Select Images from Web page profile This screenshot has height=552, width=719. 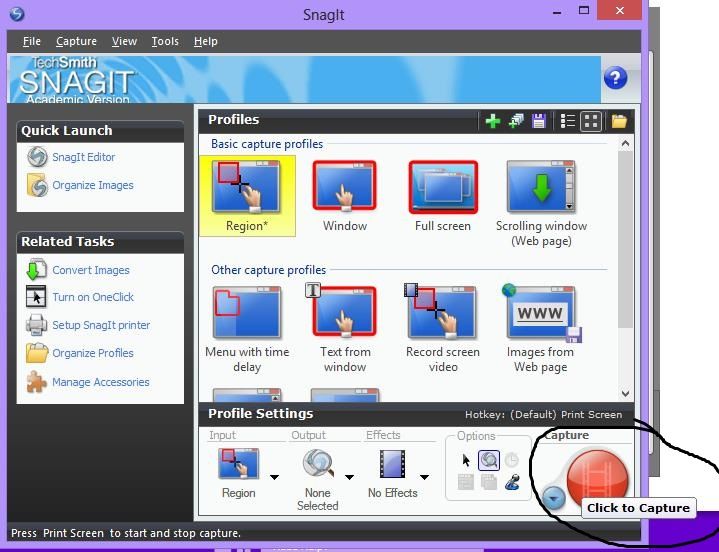point(541,329)
